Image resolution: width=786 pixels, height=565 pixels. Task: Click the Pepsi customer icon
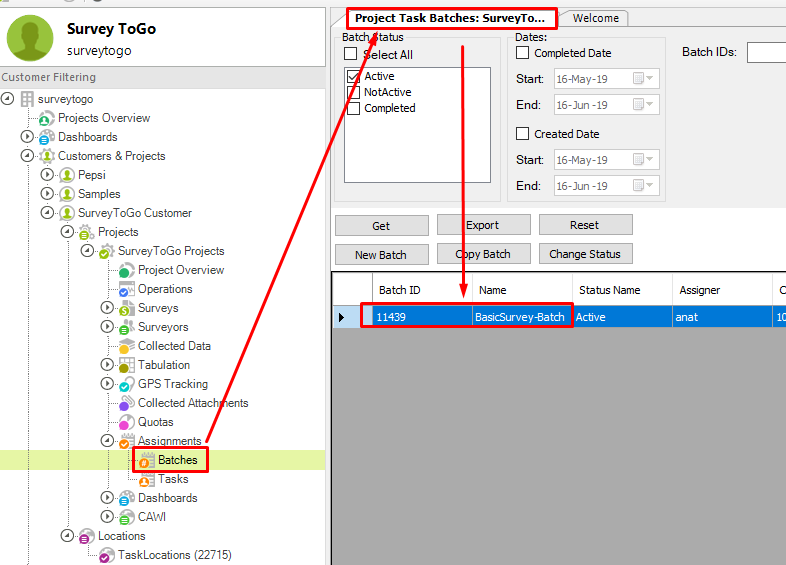pyautogui.click(x=67, y=175)
